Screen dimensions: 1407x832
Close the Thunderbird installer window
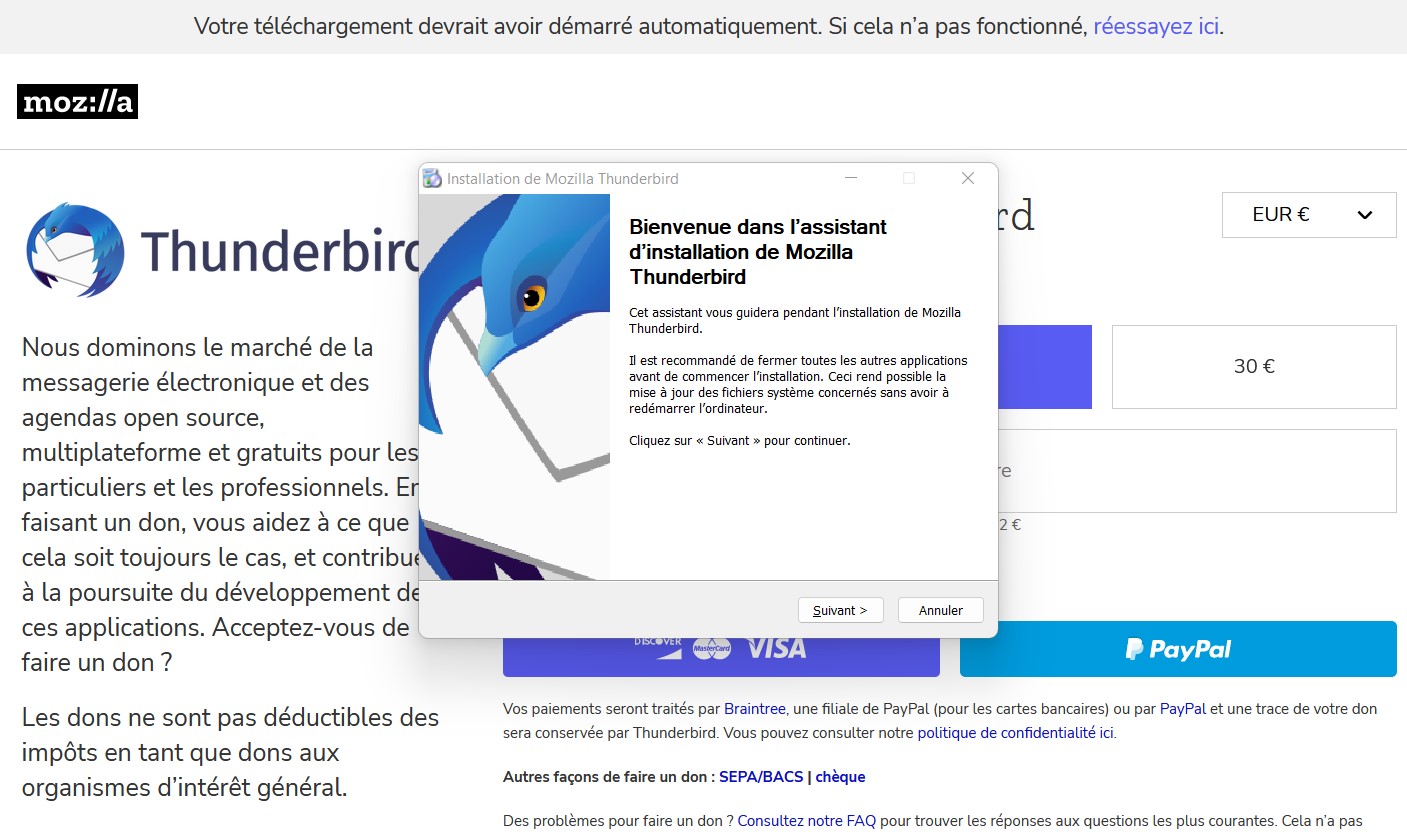(967, 178)
